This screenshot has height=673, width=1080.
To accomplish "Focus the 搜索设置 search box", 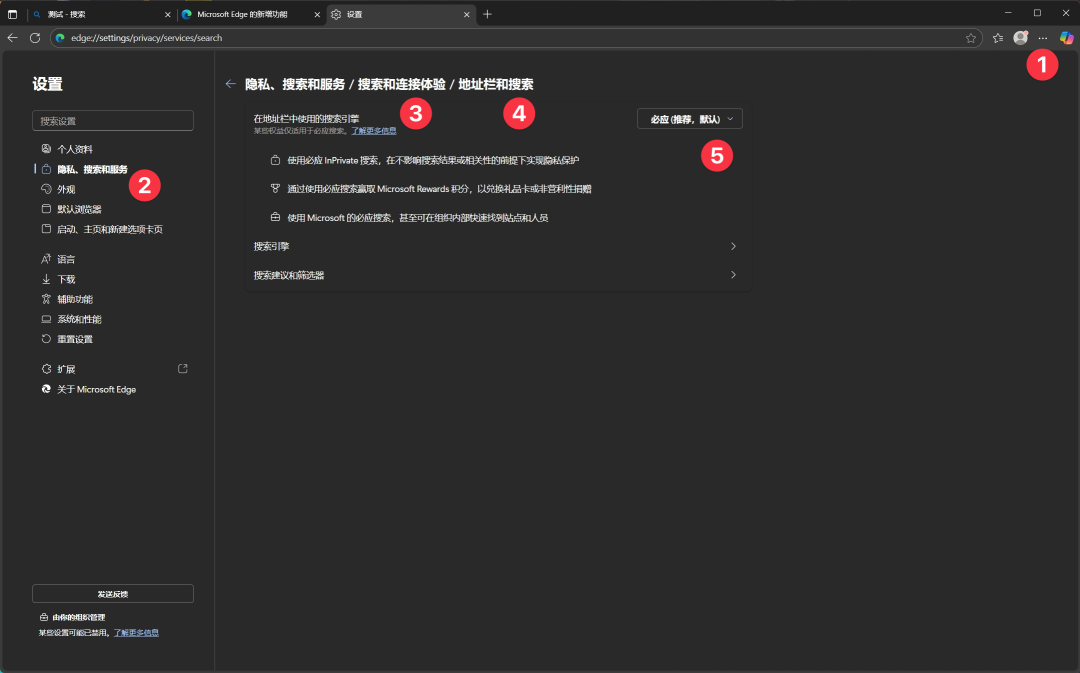I will click(113, 121).
